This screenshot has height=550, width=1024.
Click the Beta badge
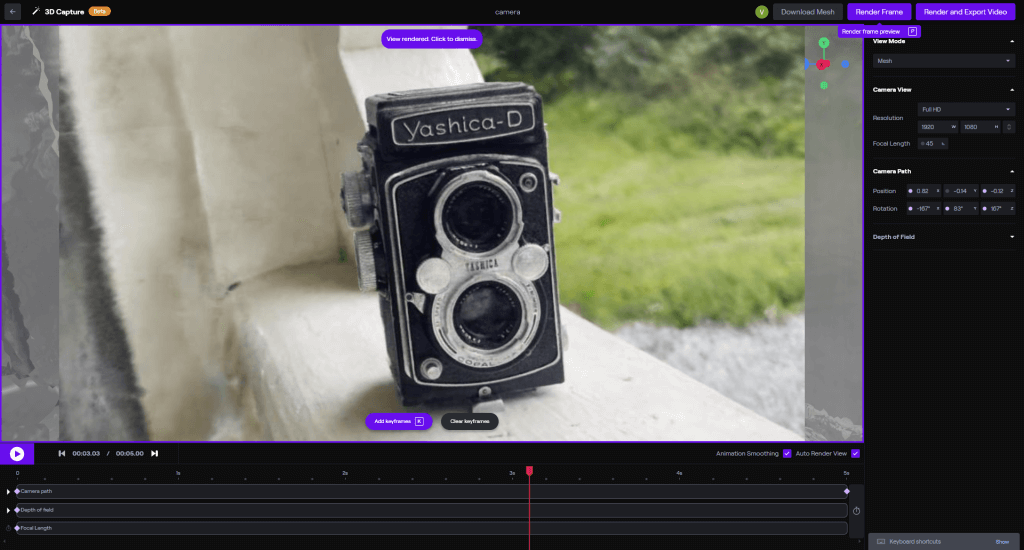[x=99, y=11]
